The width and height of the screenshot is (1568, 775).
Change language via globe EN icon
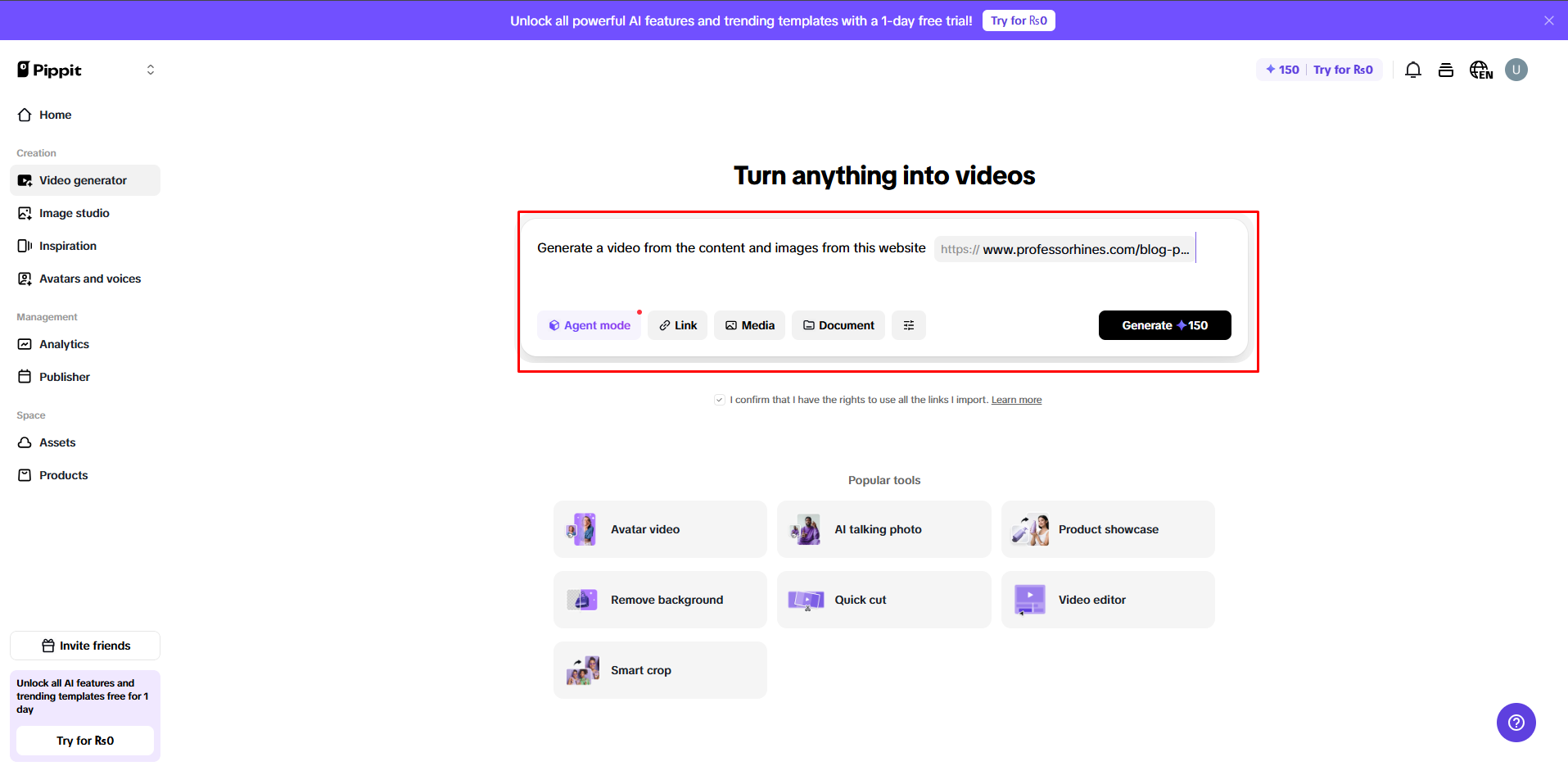click(1481, 70)
